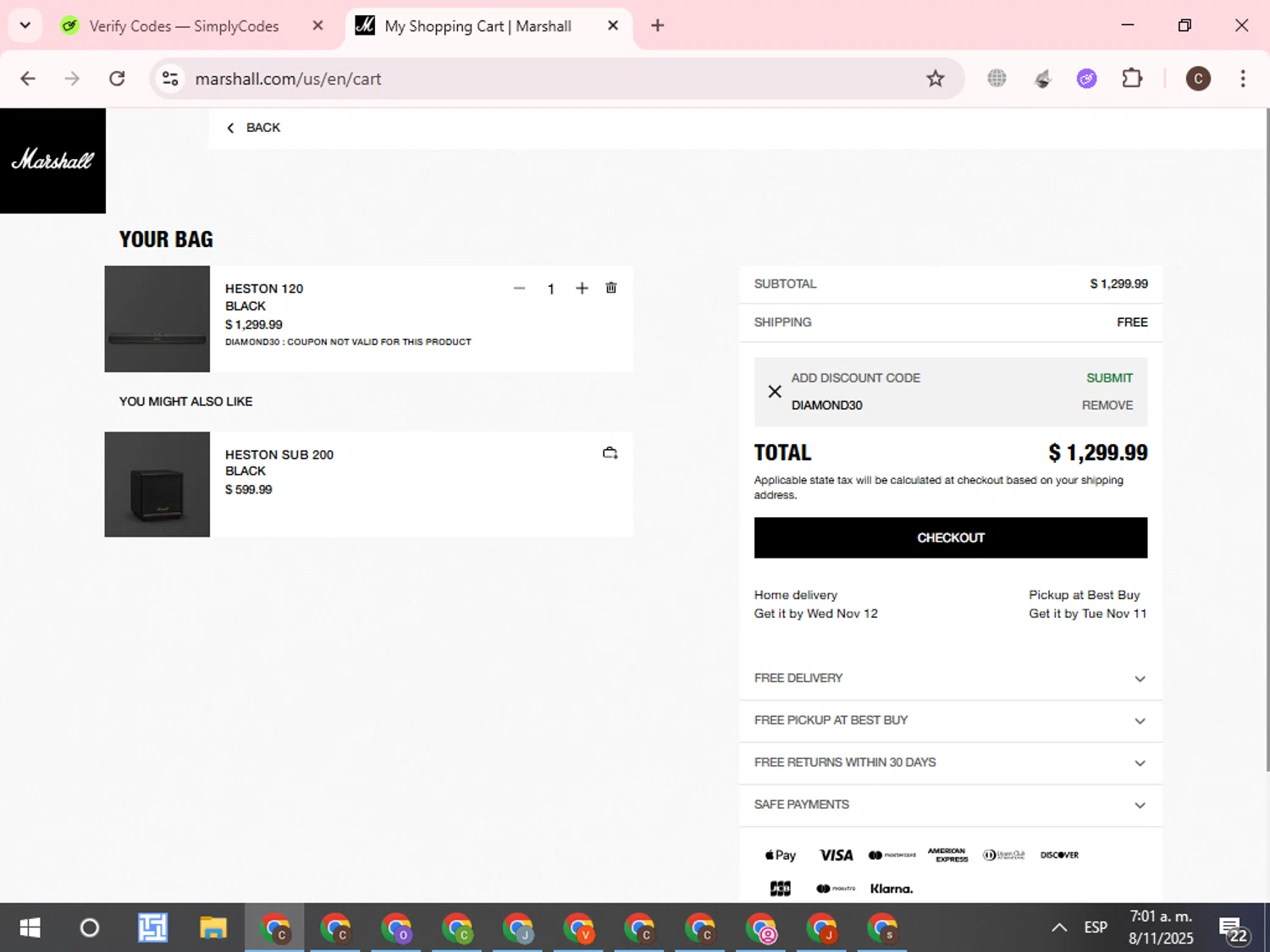This screenshot has width=1270, height=952.
Task: Open File Explorer from taskbar
Action: coord(213,928)
